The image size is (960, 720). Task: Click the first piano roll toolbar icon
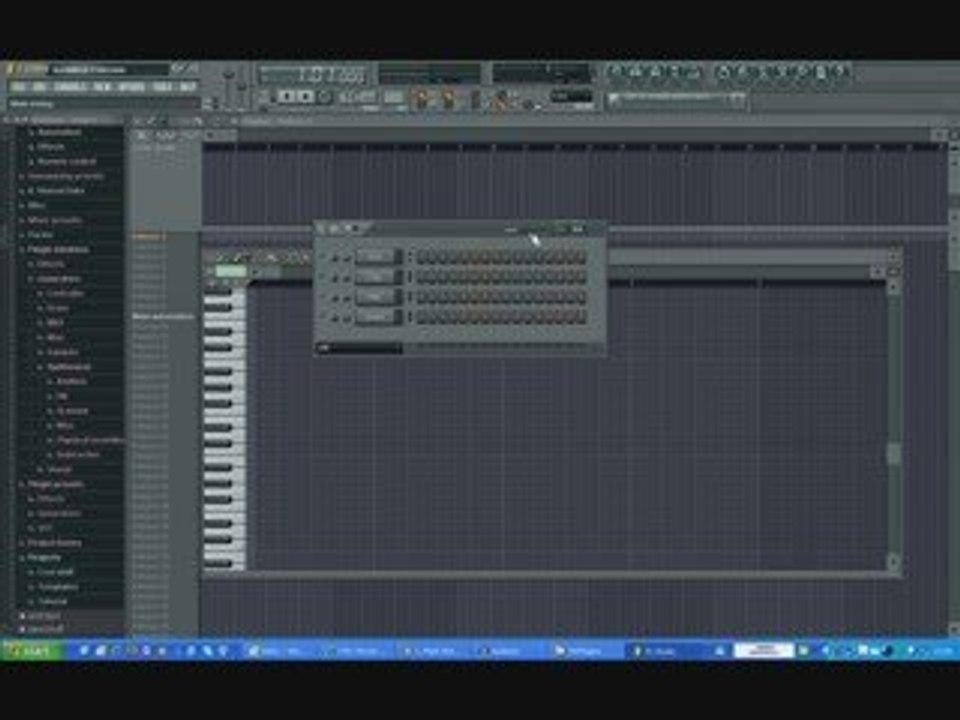pos(221,257)
